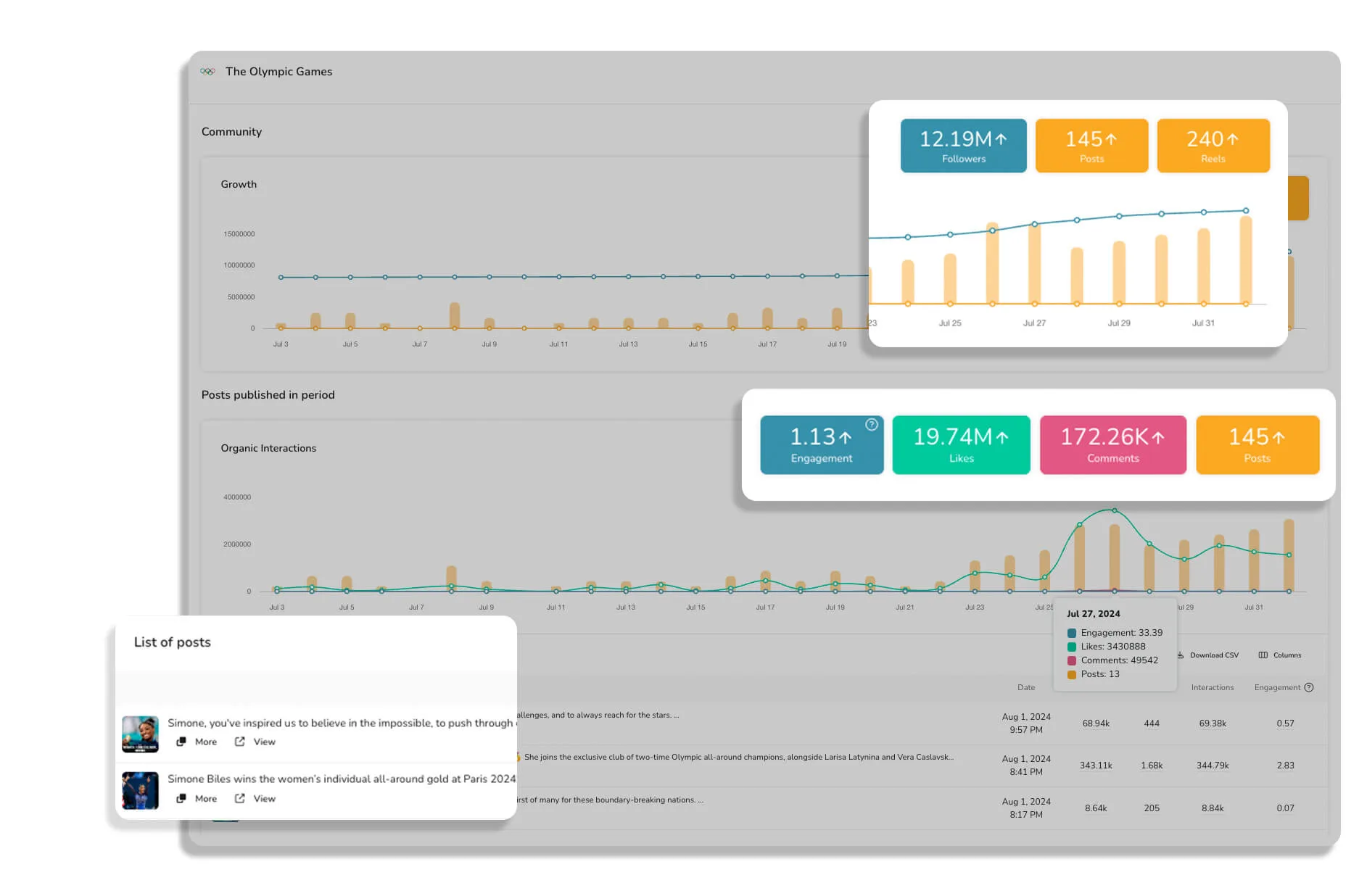This screenshot has height=896, width=1367.
Task: Click the "8.64k" likes value
Action: point(1096,808)
